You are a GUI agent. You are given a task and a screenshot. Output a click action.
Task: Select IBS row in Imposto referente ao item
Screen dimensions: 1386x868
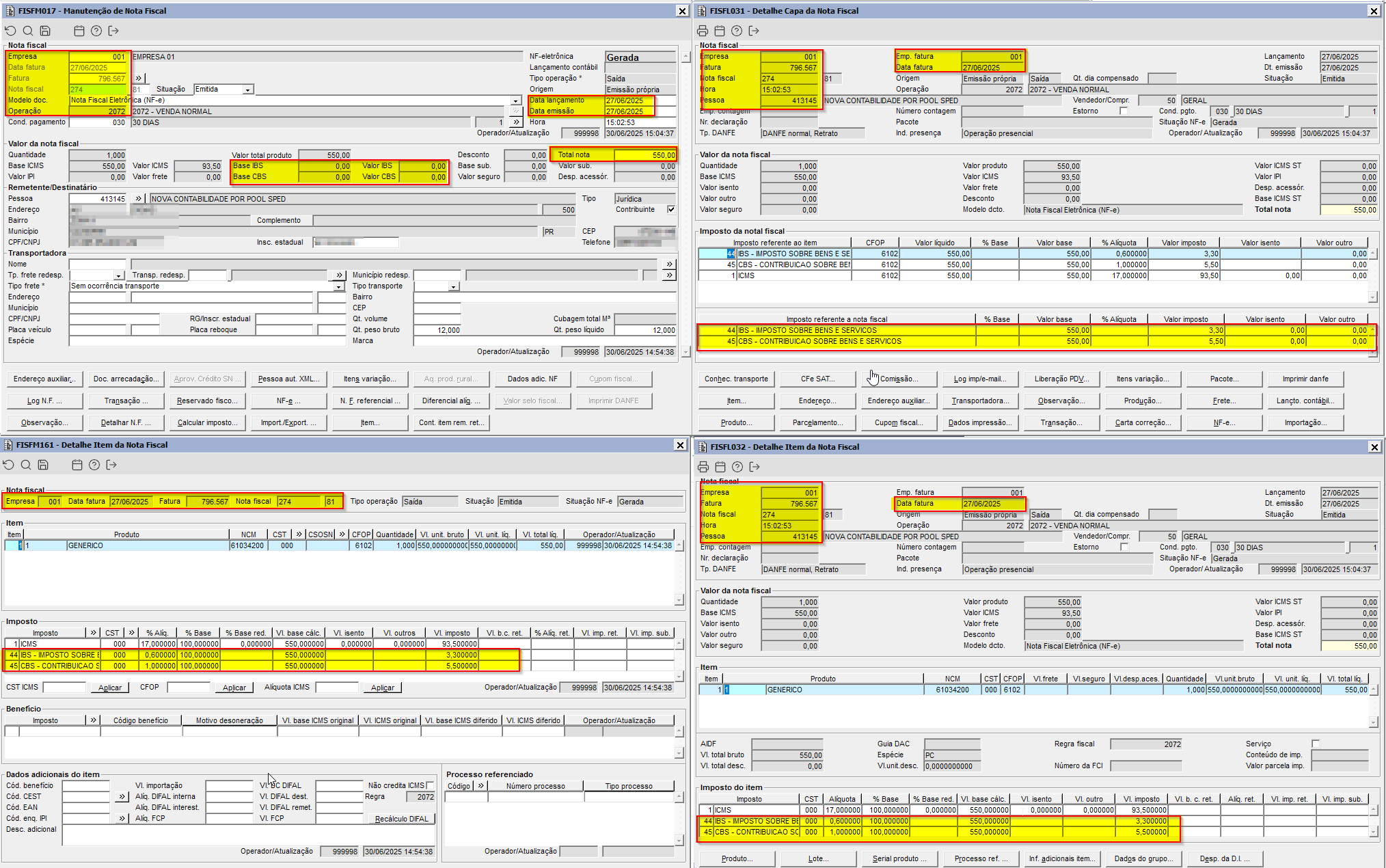click(793, 254)
